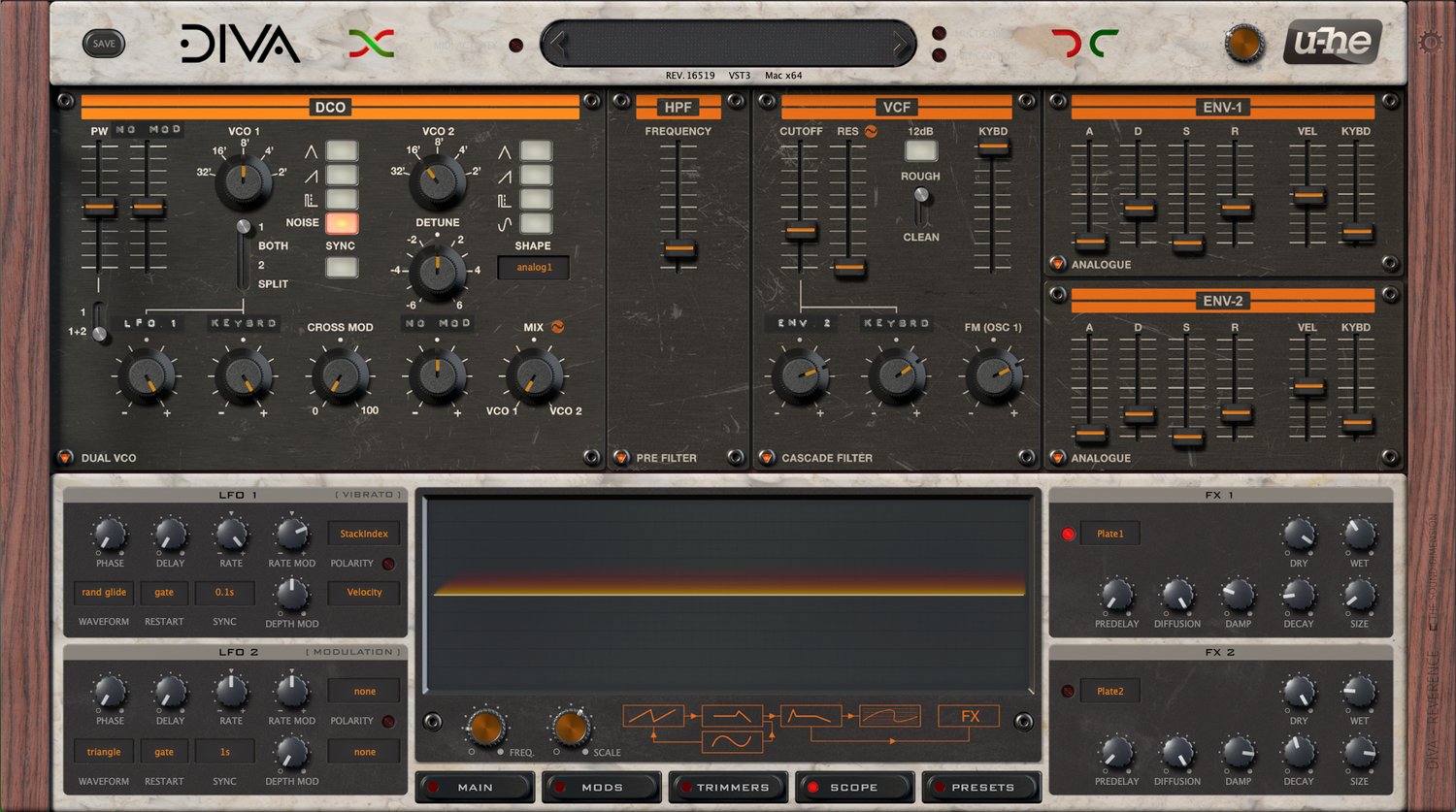Select the VCO 1 sawtooth waveform button

342,175
